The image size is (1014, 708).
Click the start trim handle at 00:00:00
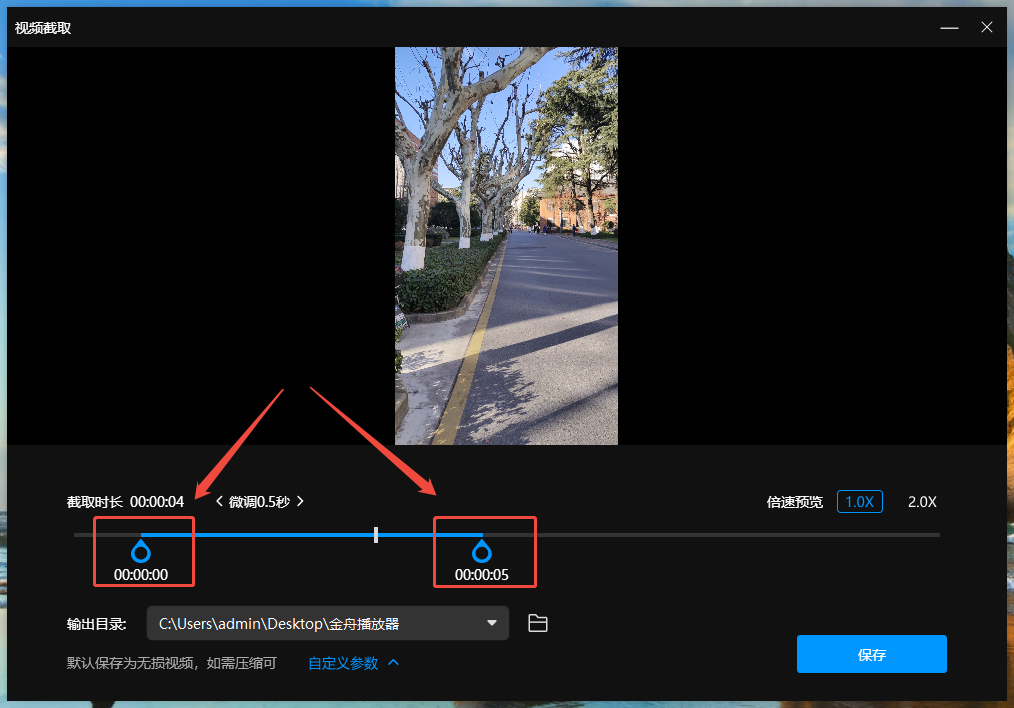click(141, 552)
